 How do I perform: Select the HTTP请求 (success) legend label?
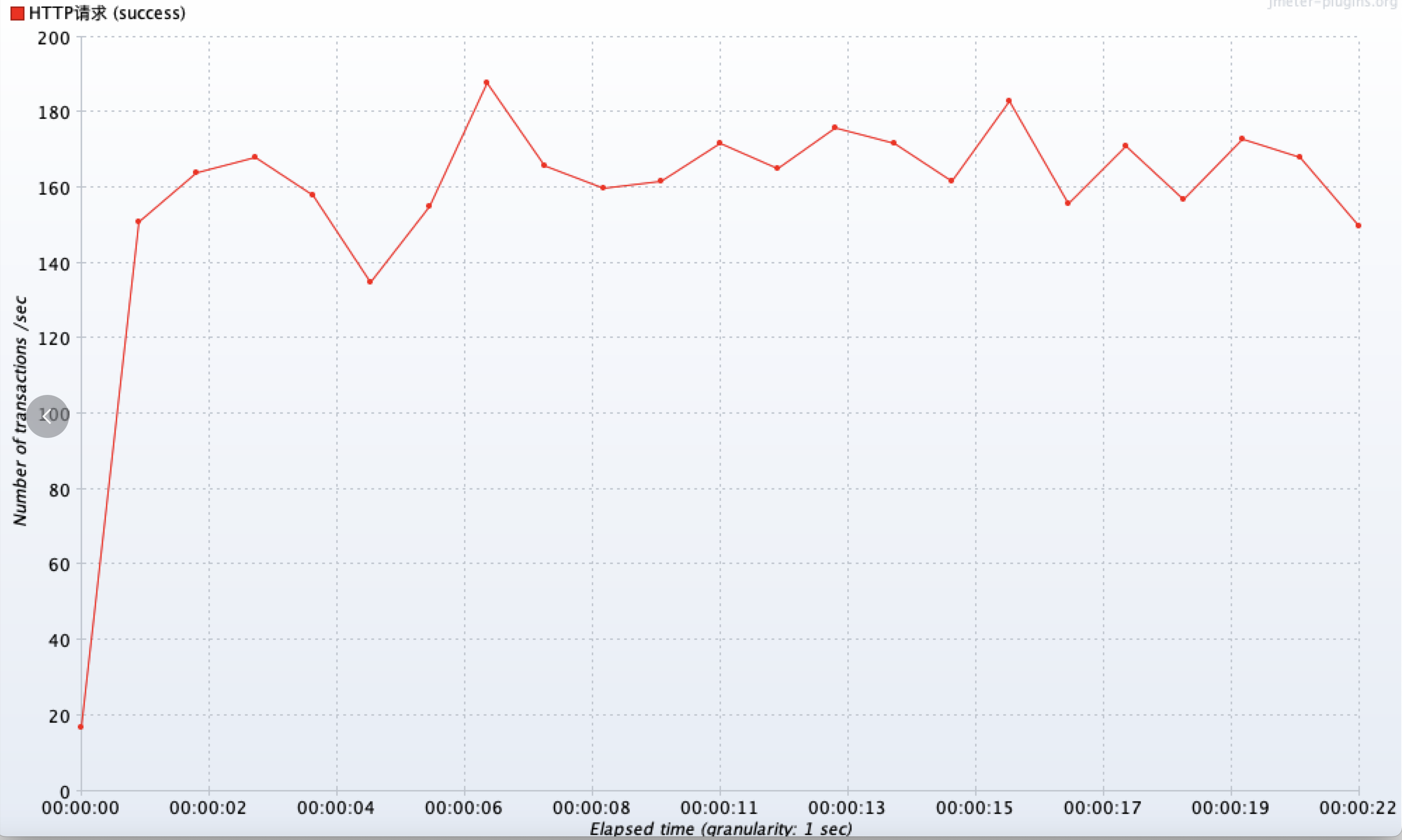click(107, 13)
